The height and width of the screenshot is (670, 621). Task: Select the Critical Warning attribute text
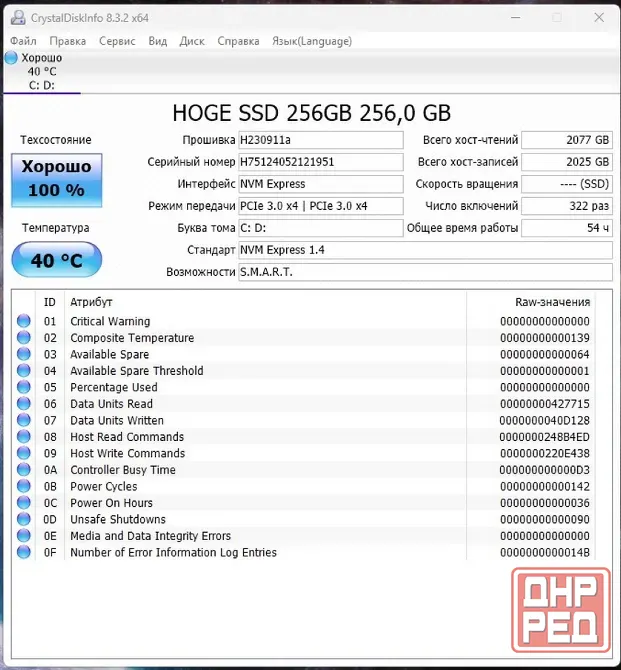110,321
